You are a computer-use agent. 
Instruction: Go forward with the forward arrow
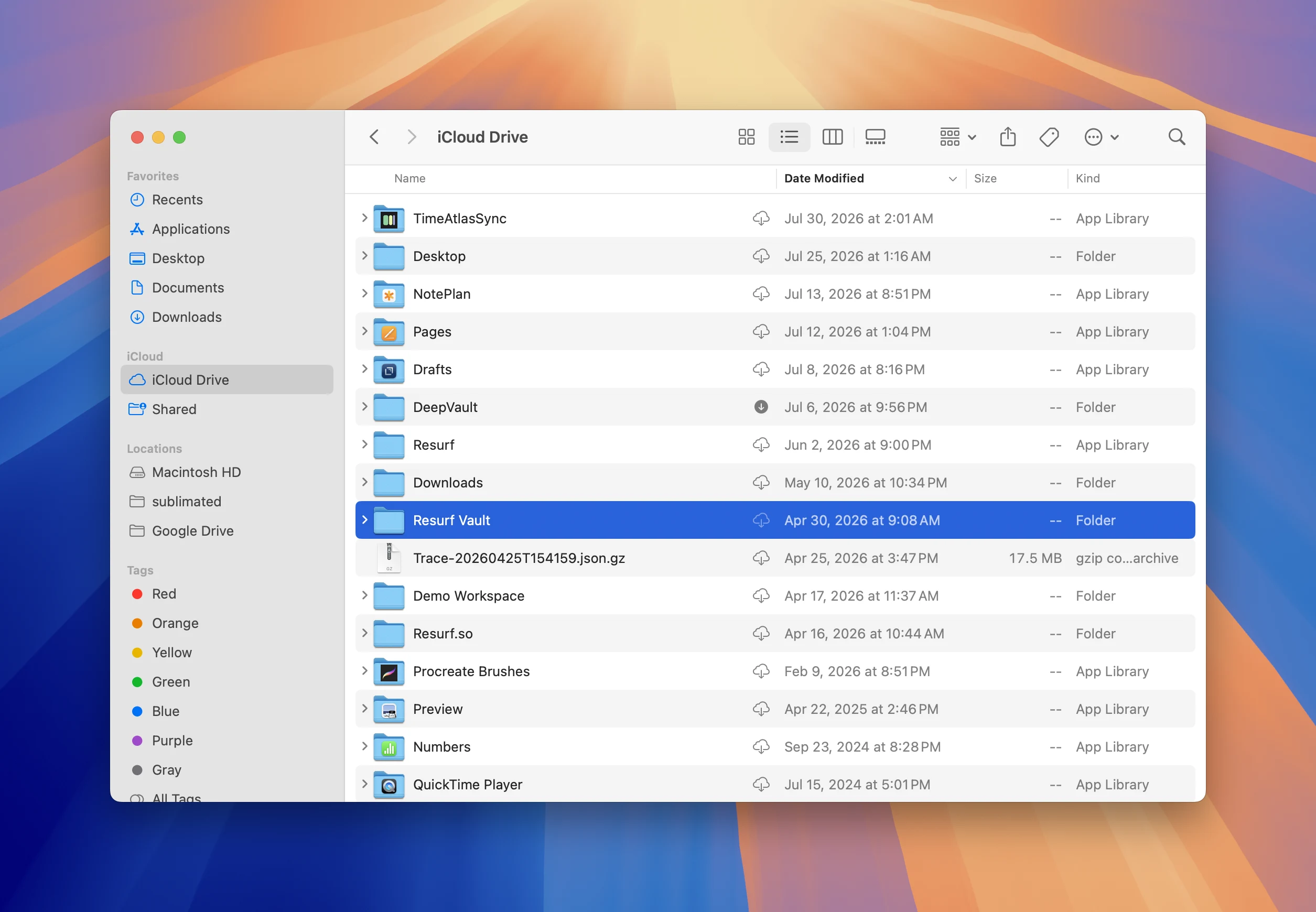tap(411, 137)
